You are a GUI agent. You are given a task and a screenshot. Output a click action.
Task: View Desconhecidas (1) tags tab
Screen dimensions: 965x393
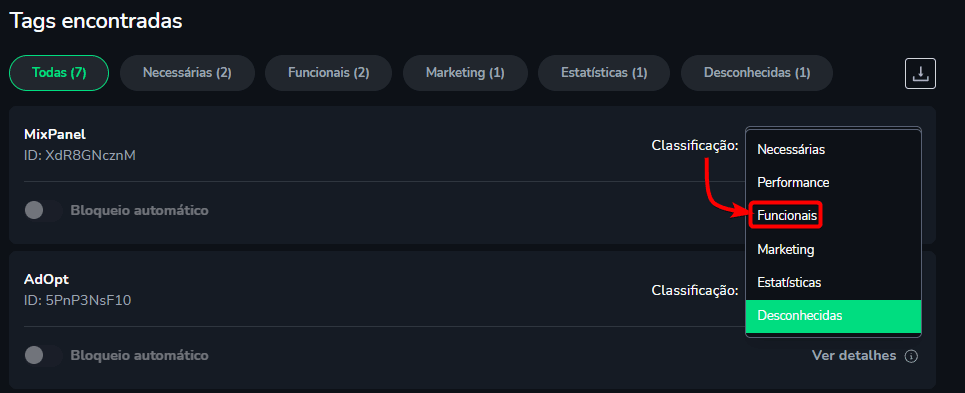pyautogui.click(x=757, y=73)
